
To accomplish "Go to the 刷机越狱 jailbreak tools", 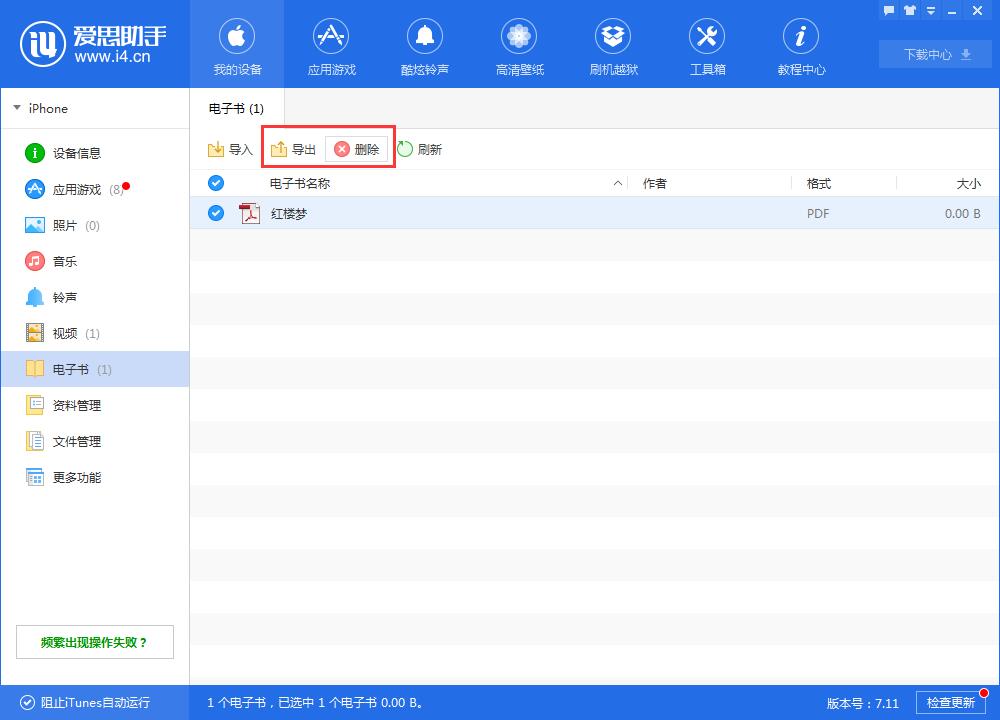I will [613, 44].
